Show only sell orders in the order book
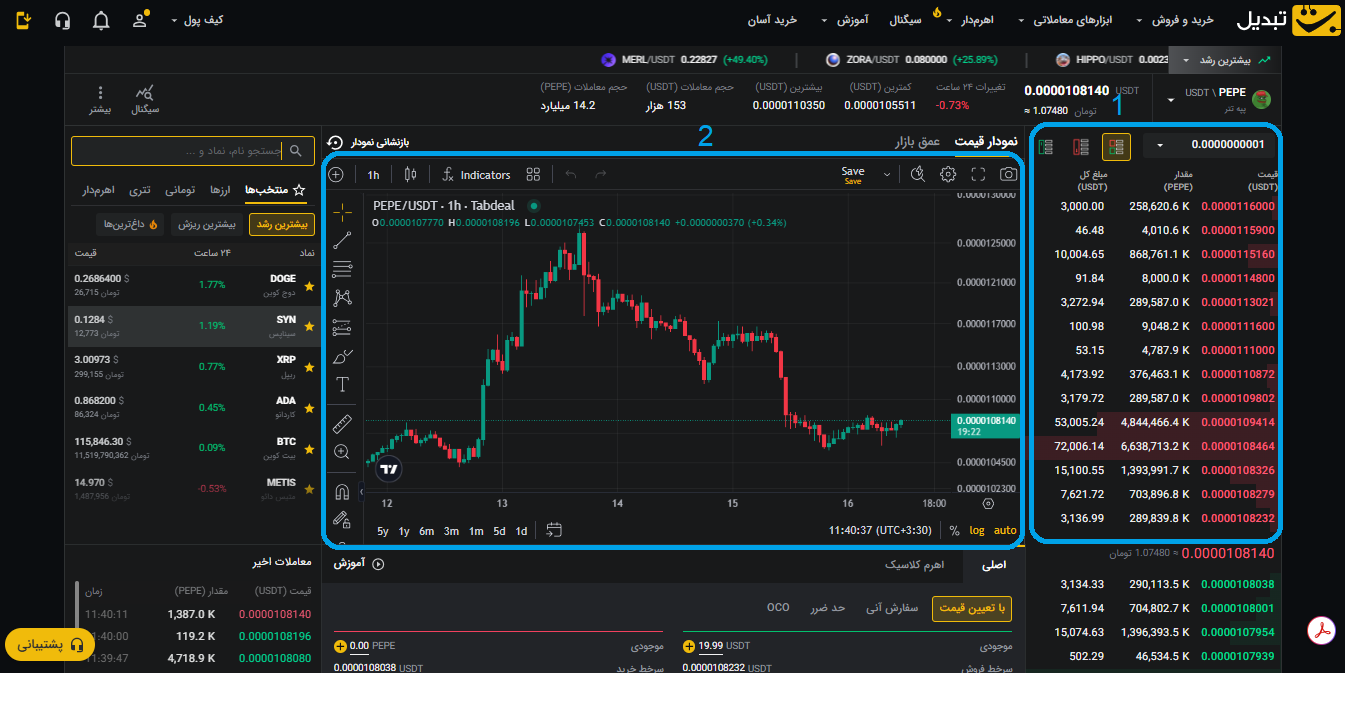This screenshot has width=1362, height=724. [x=1081, y=147]
